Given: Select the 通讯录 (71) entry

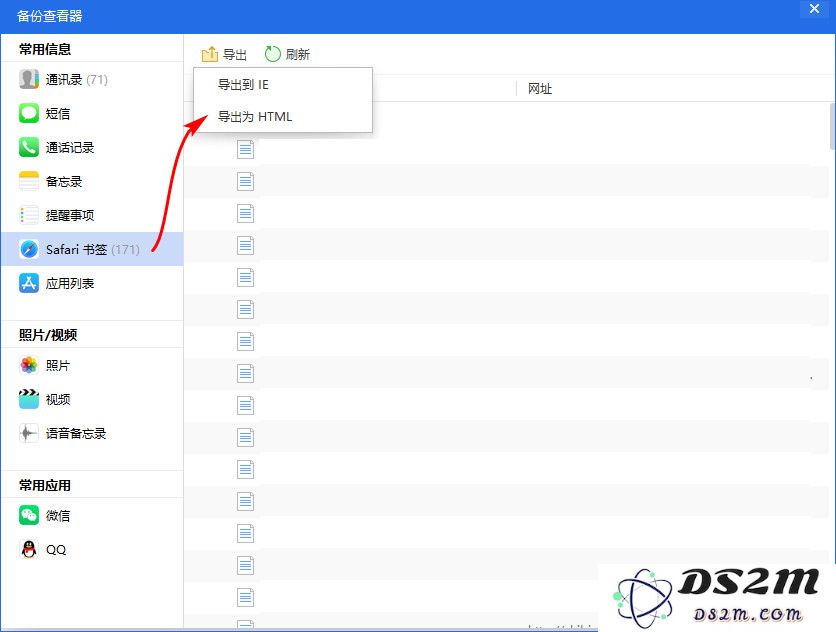Looking at the screenshot, I should click(x=92, y=79).
